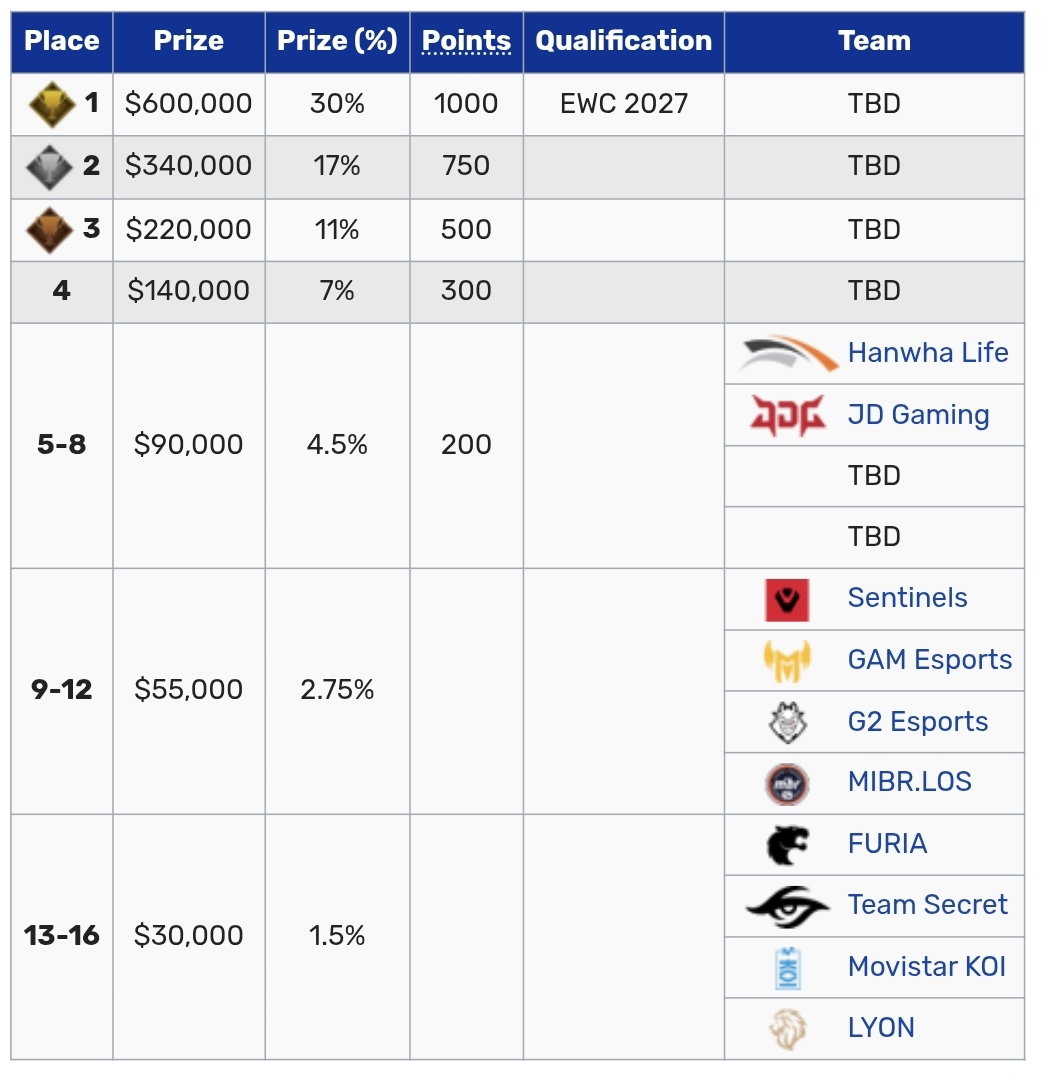Click the LYON lion head logo
Viewport: 1050px width, 1074px height.
[x=787, y=1029]
